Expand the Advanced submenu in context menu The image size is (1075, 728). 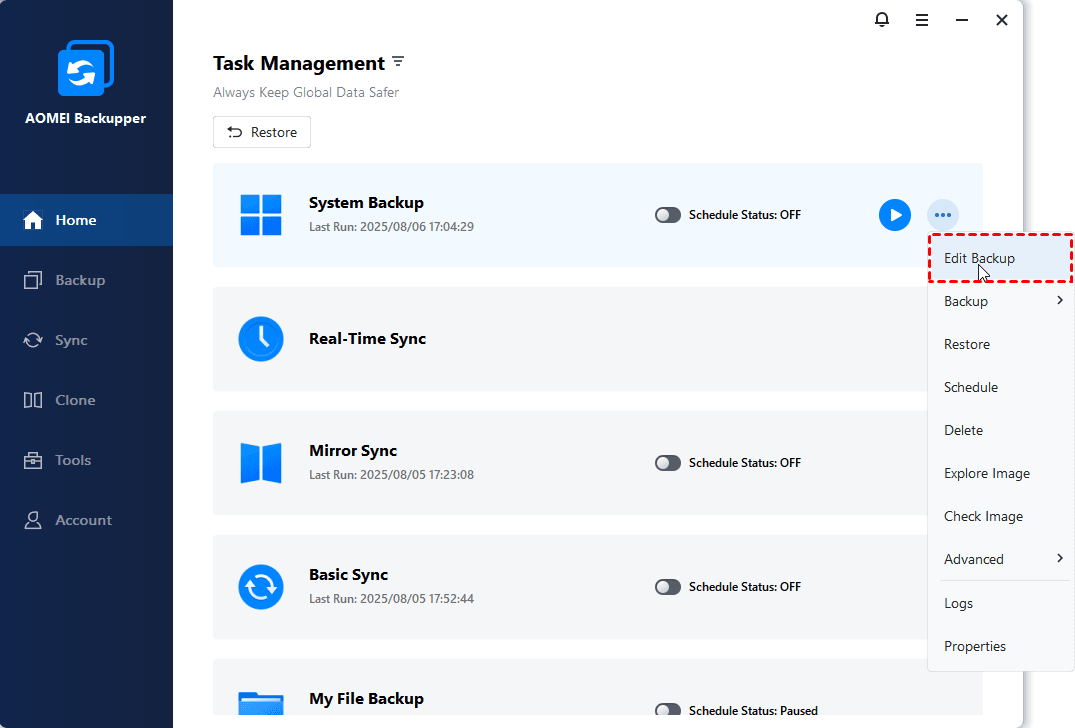1059,559
